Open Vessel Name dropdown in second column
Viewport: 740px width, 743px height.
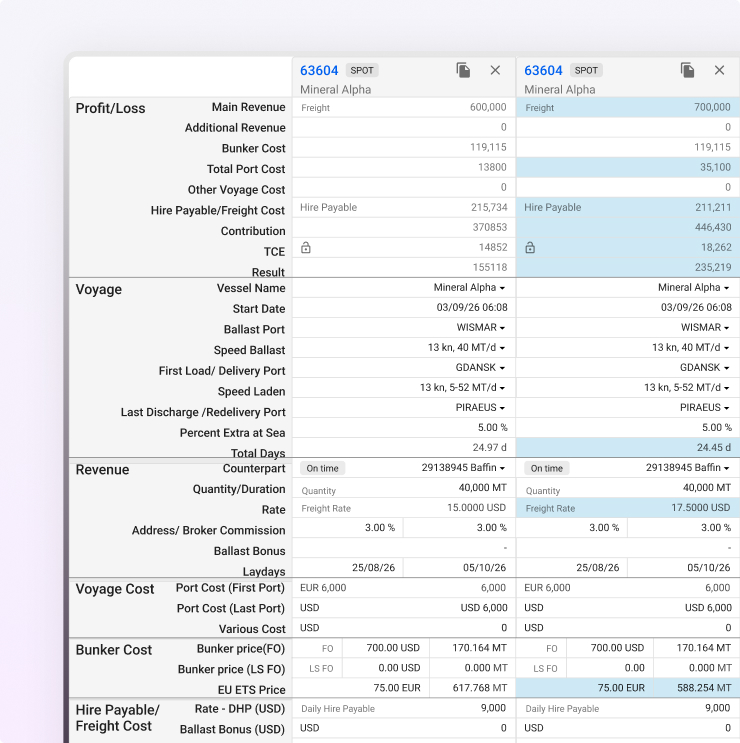(x=694, y=288)
